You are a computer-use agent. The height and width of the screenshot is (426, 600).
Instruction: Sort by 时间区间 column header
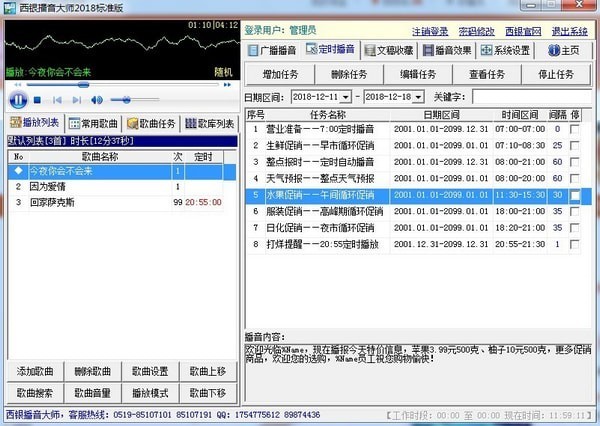pyautogui.click(x=520, y=115)
